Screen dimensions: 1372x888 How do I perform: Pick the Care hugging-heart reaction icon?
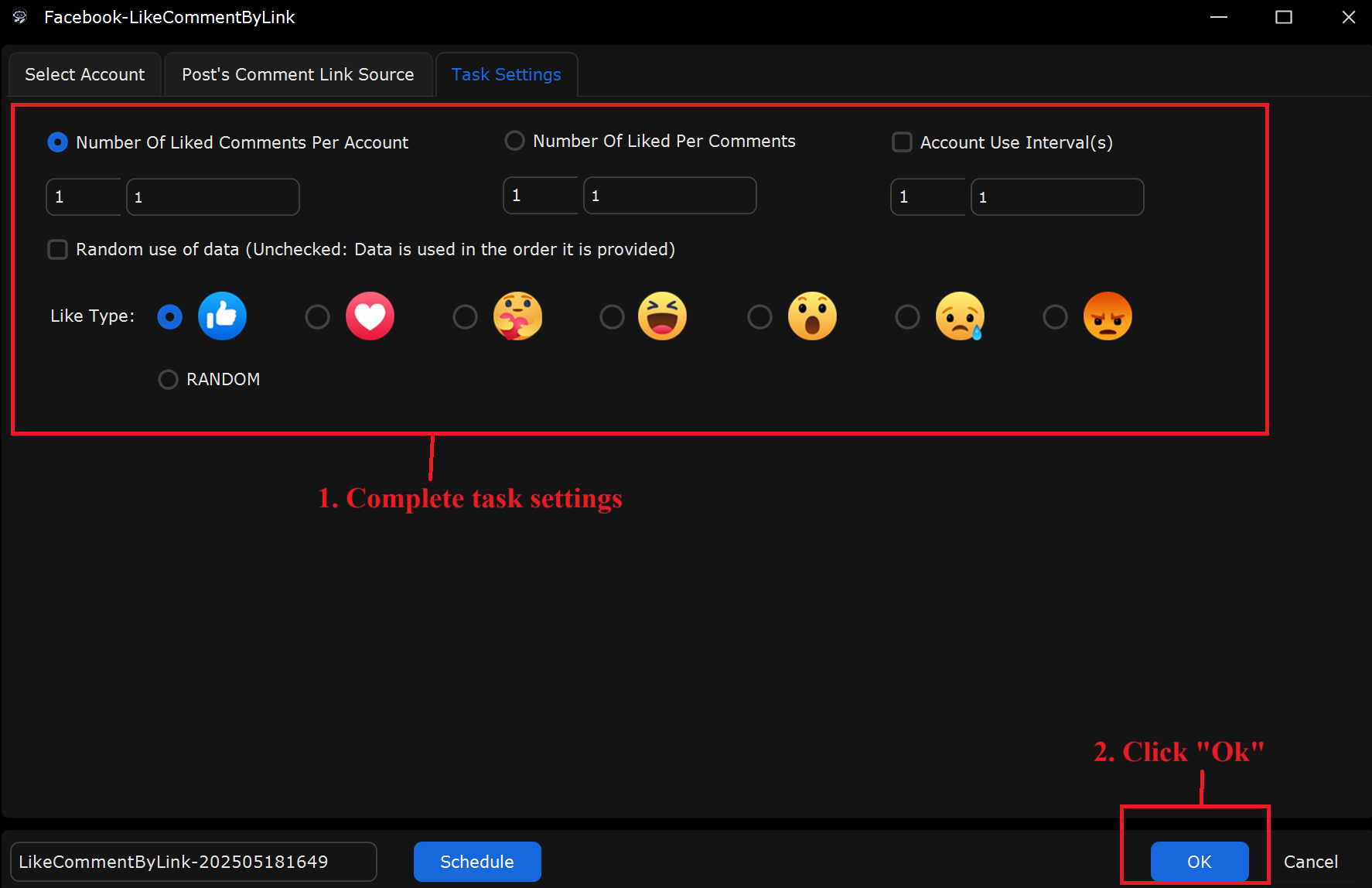517,316
